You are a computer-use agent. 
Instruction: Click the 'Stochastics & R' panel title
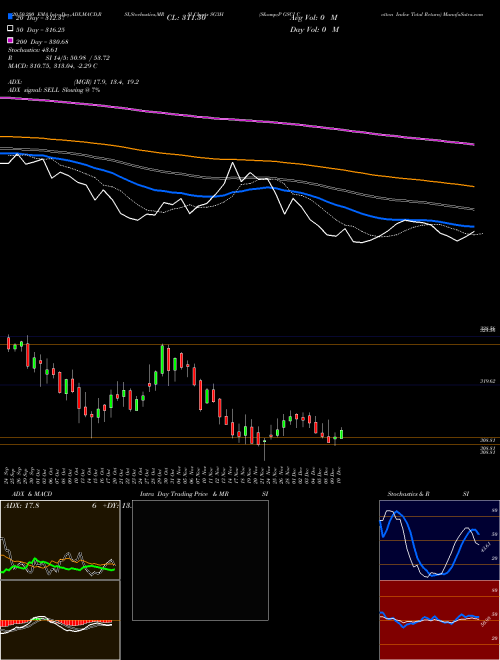[408, 494]
